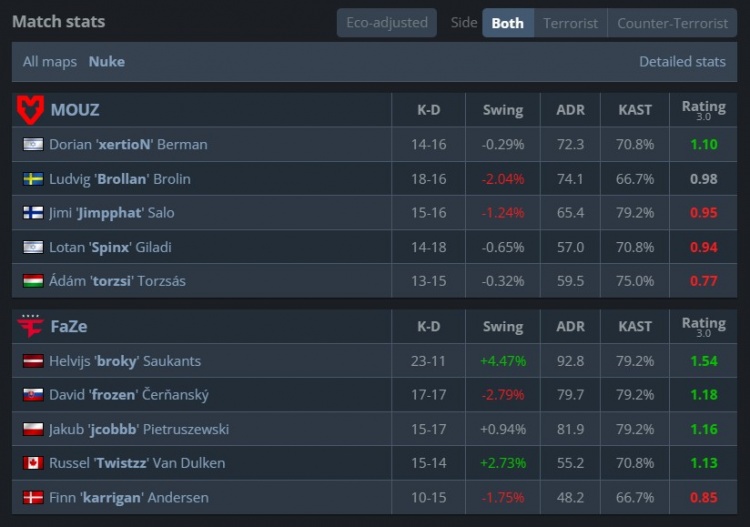750x527 pixels.
Task: Click the Danish flag beside karrigan
Action: [x=33, y=497]
